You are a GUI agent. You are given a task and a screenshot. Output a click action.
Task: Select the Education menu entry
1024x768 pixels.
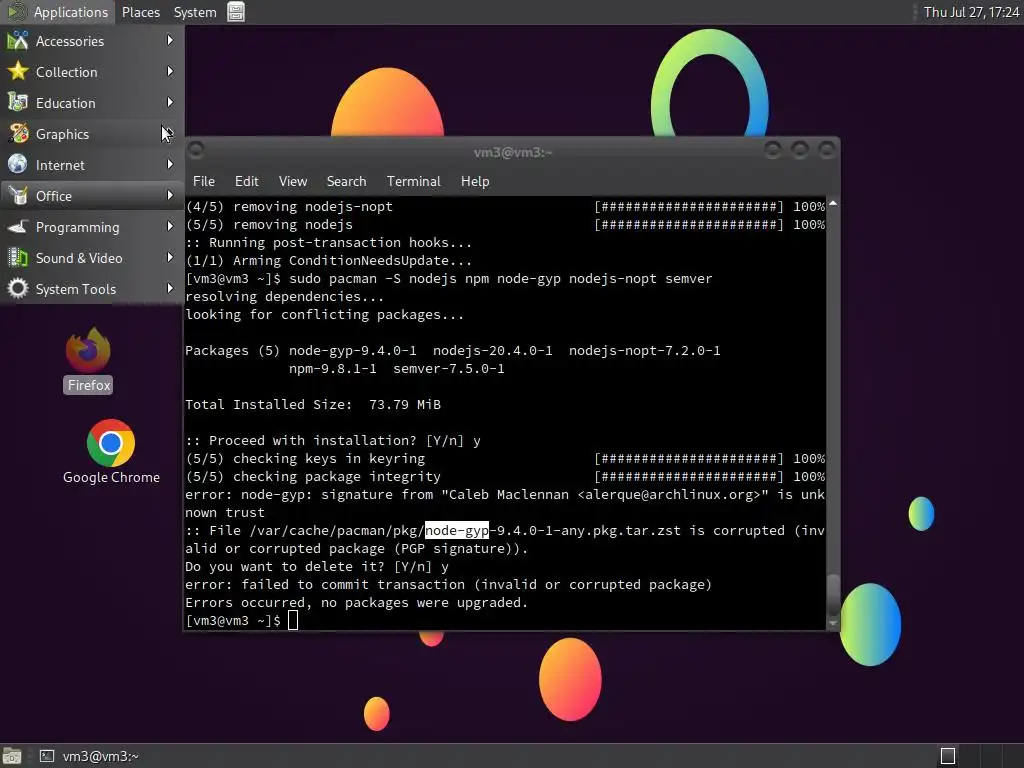point(92,103)
